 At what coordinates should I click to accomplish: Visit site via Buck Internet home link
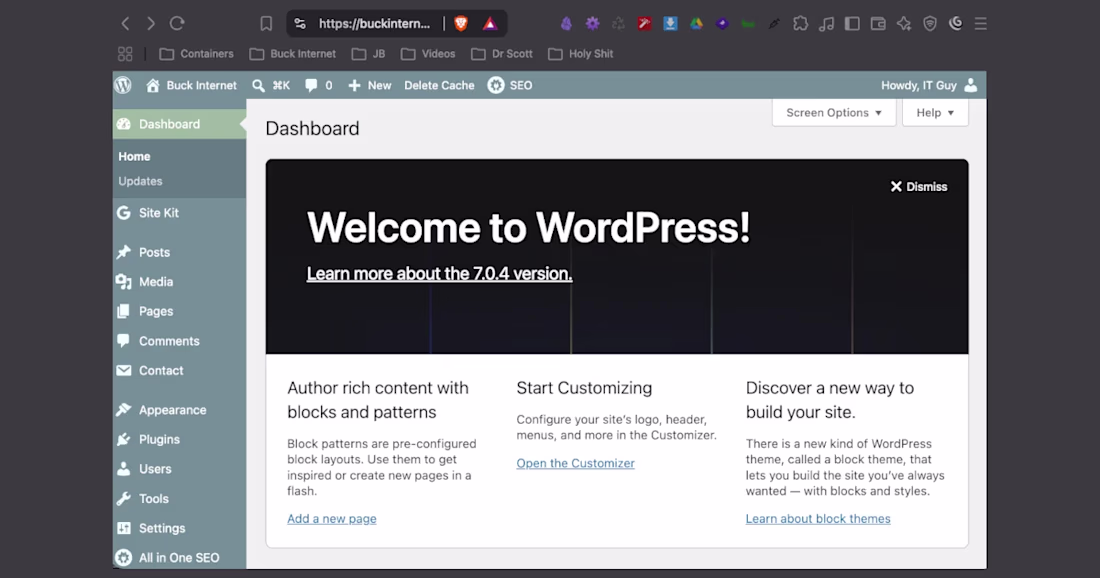click(x=191, y=86)
